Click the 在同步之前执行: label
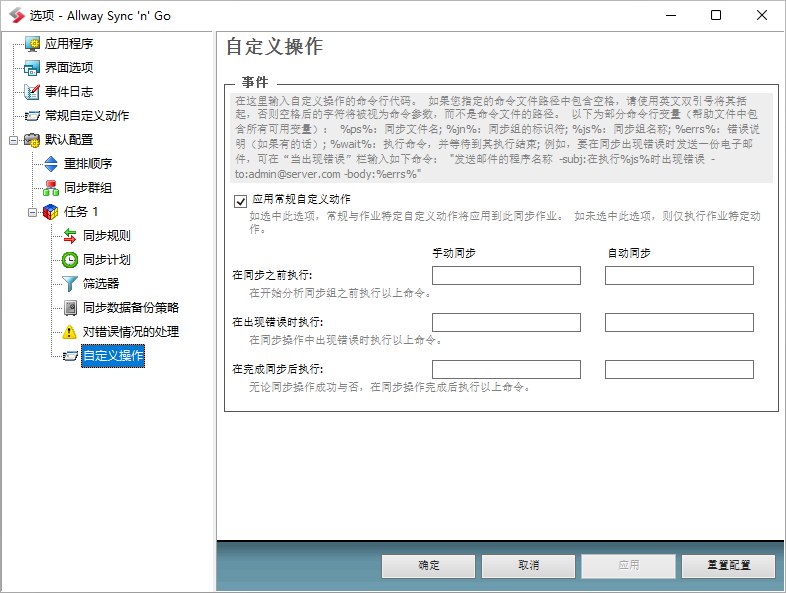 click(x=272, y=275)
